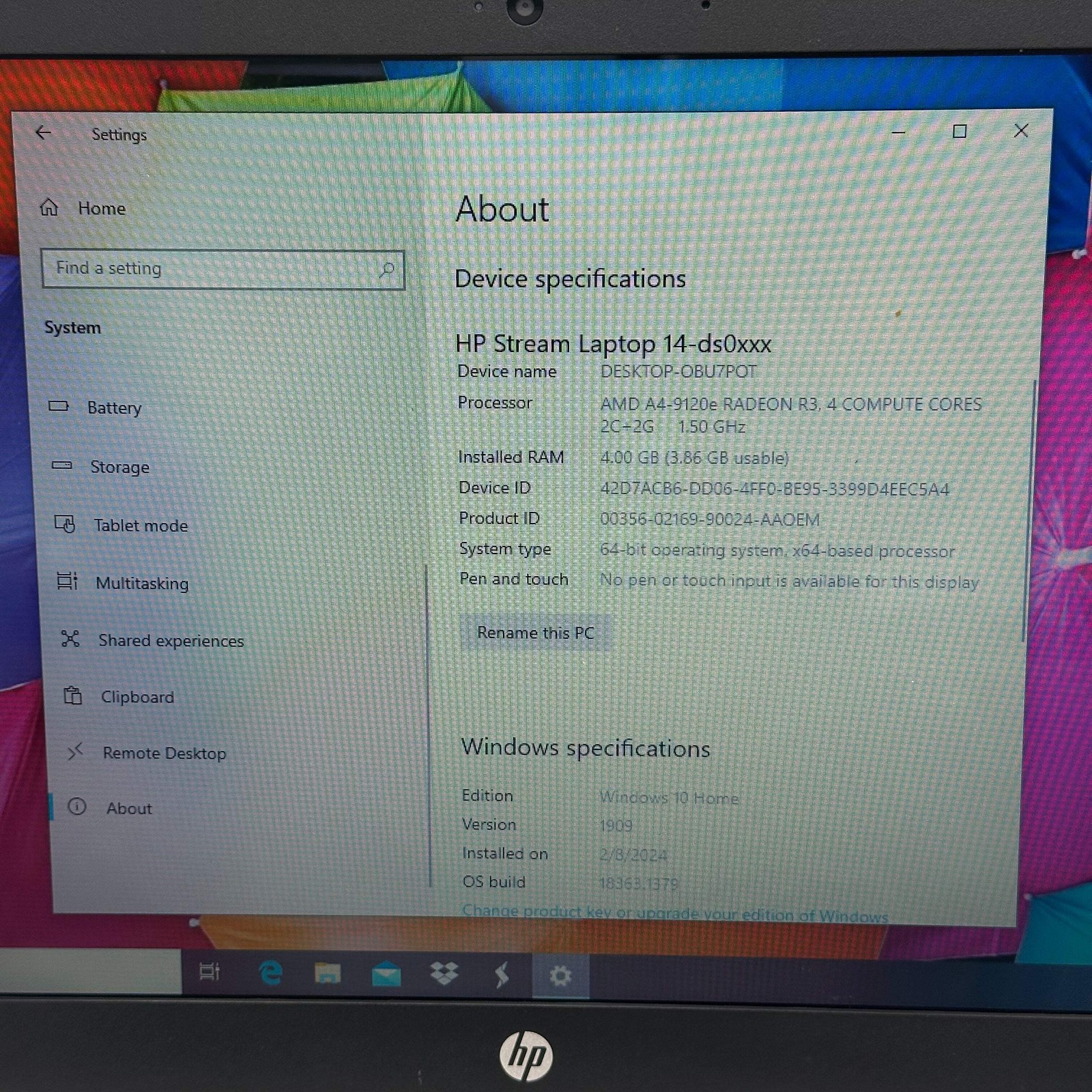Click the Multitasking icon
The width and height of the screenshot is (1092, 1092).
[67, 581]
